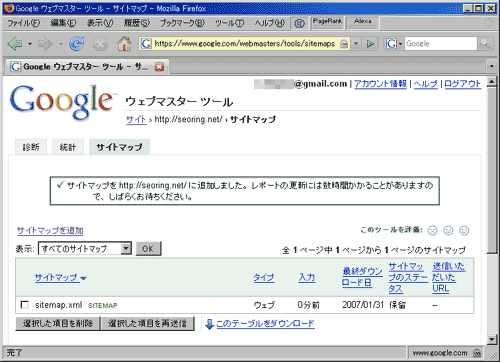Click the 選択した項目を再送信 button
Screen dimensions: 500x362
148,323
